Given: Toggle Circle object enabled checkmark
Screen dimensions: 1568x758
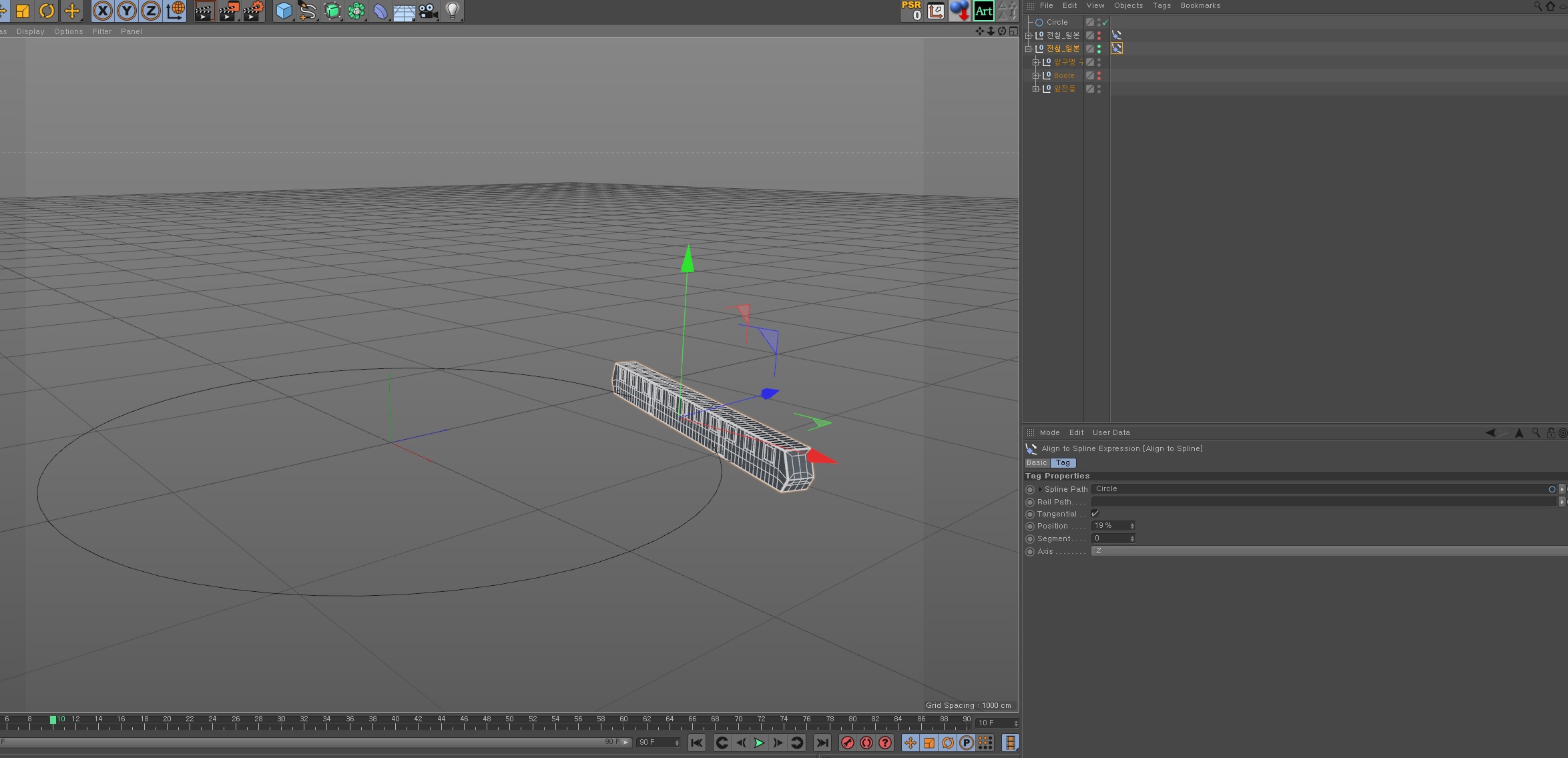Looking at the screenshot, I should click(x=1105, y=22).
